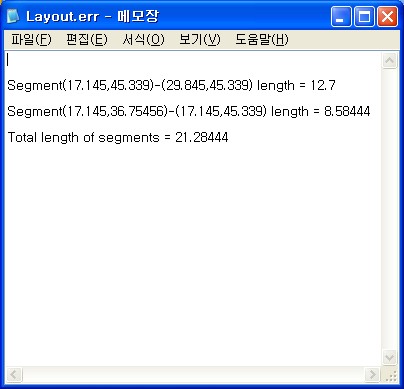Open the 보기(V) menu
404x389 pixels.
(200, 40)
